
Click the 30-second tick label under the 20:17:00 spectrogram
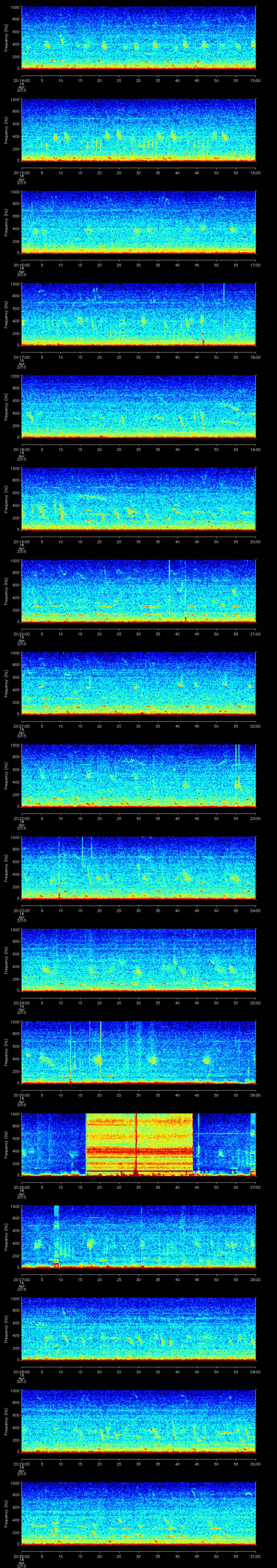[139, 358]
